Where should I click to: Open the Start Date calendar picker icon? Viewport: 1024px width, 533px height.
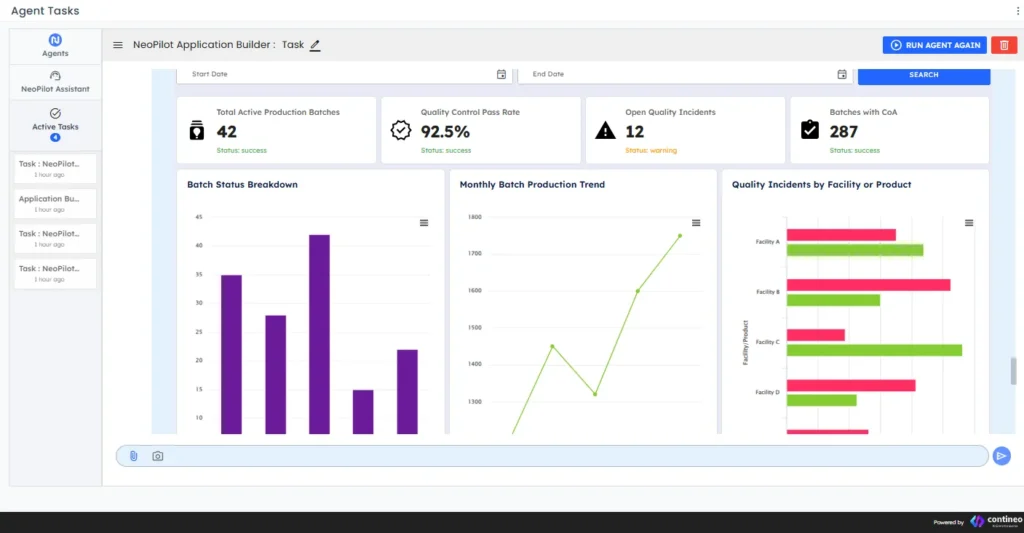point(501,74)
